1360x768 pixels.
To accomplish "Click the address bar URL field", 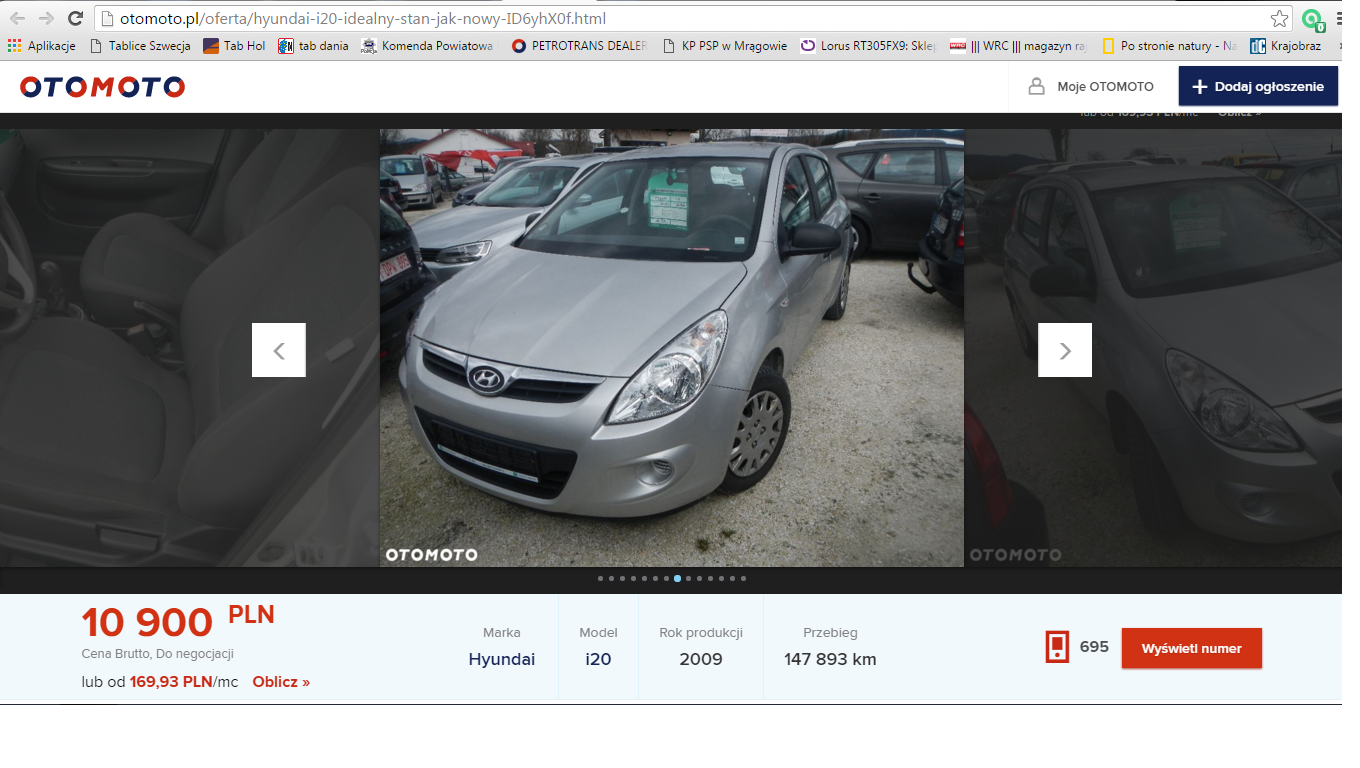I will point(680,19).
